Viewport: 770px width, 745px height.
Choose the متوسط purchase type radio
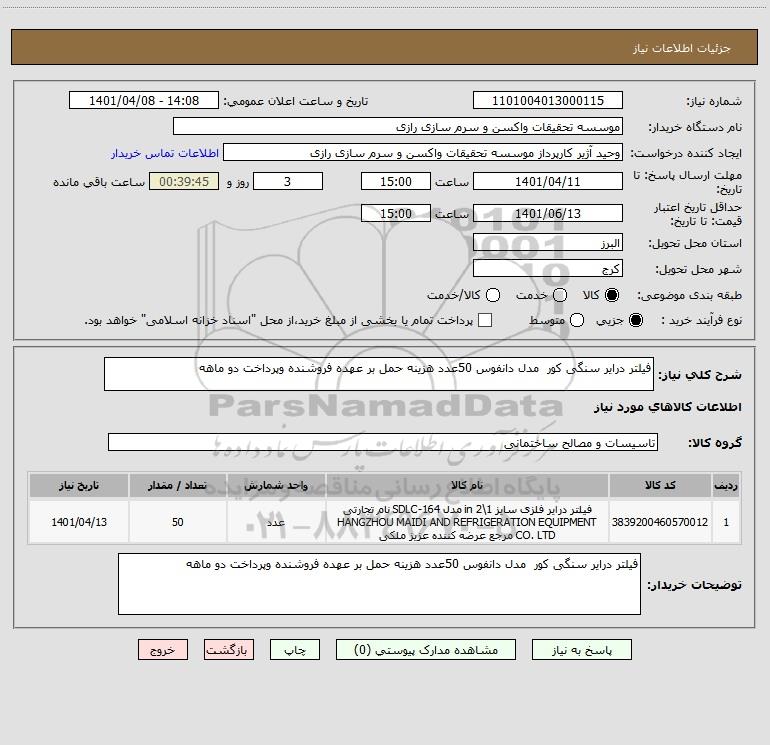tap(577, 320)
